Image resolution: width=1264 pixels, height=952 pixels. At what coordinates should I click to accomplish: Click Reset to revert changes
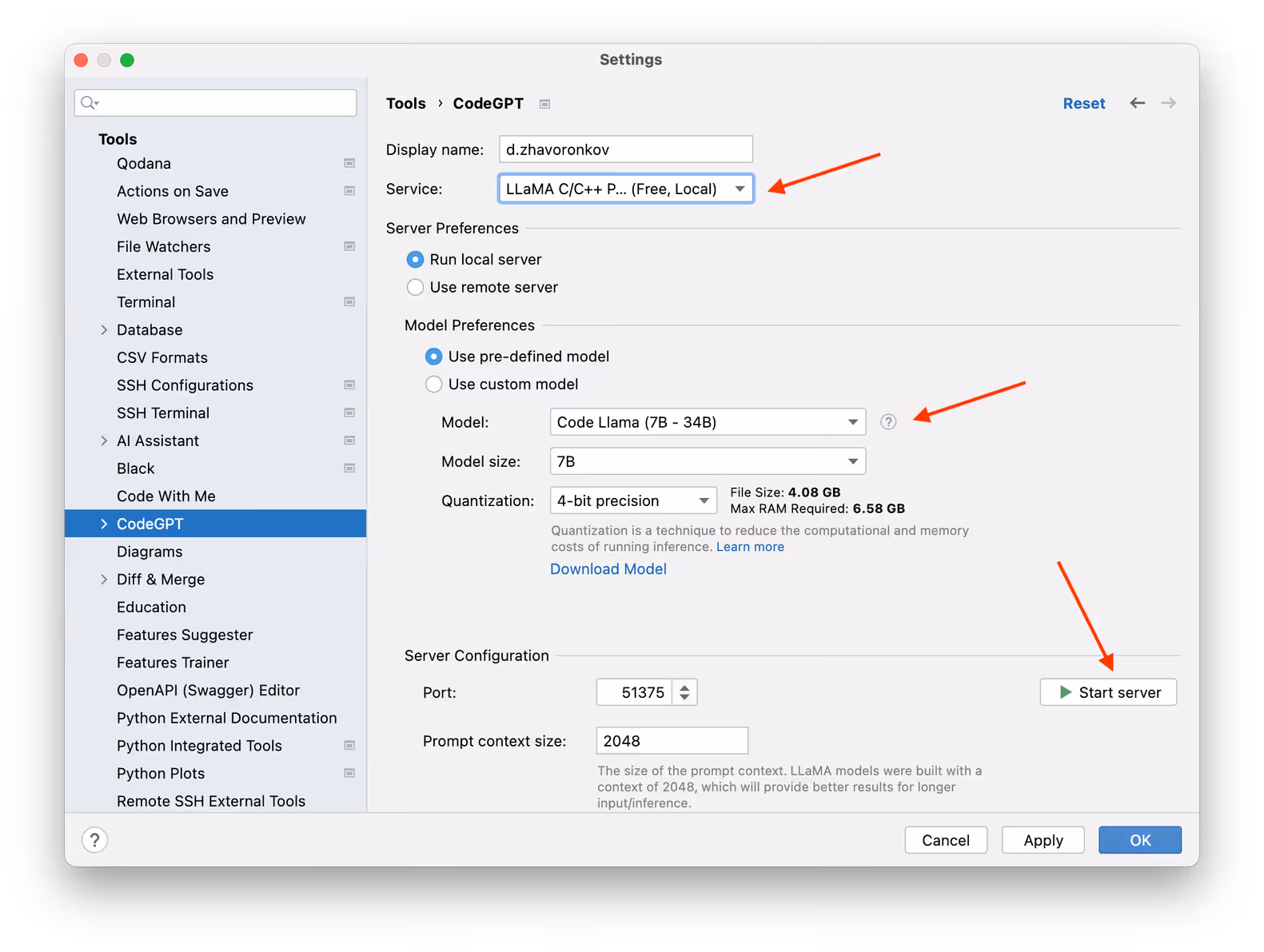pyautogui.click(x=1083, y=103)
